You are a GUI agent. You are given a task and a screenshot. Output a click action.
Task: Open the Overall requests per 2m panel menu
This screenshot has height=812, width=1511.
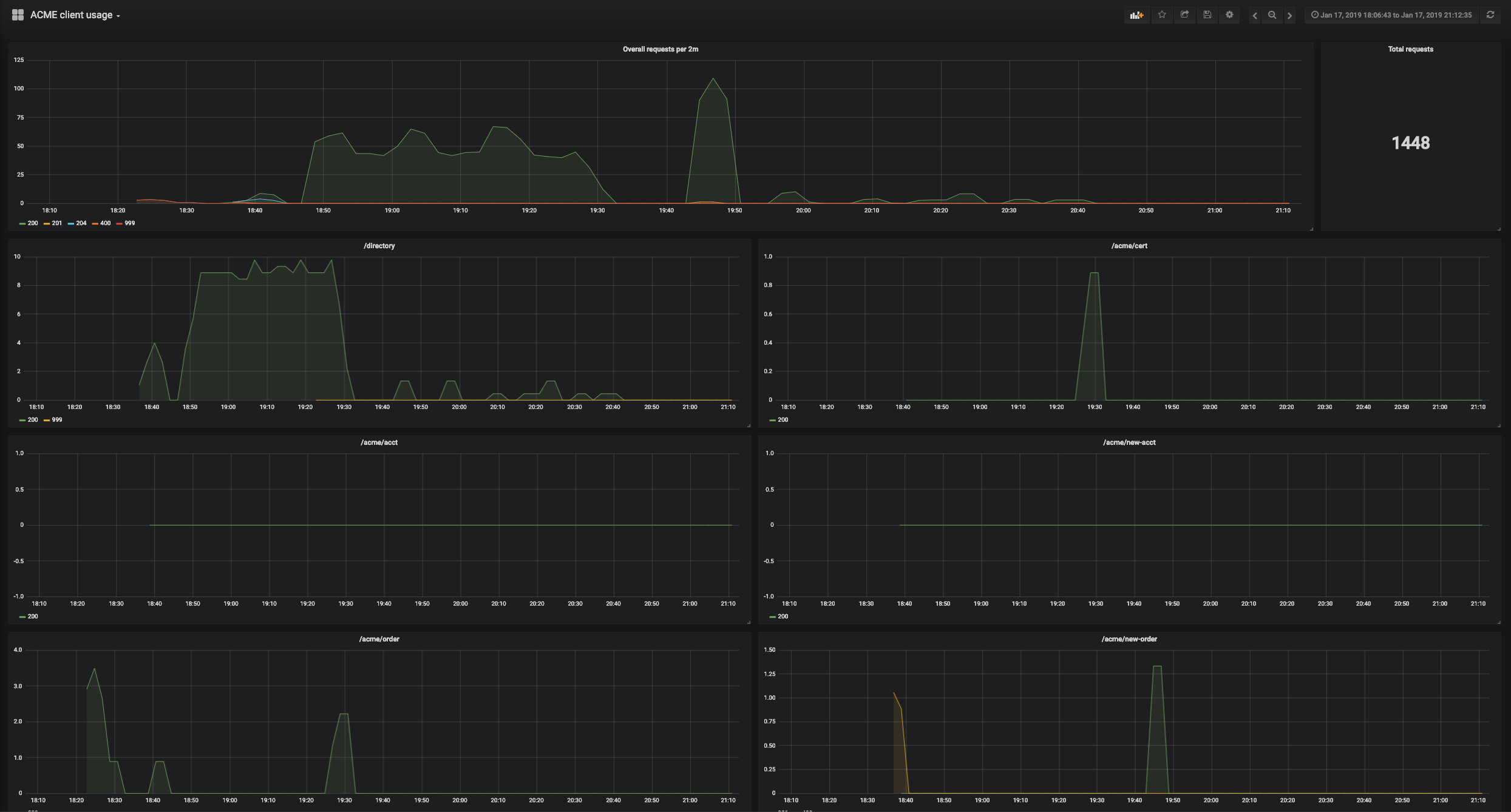(x=660, y=49)
